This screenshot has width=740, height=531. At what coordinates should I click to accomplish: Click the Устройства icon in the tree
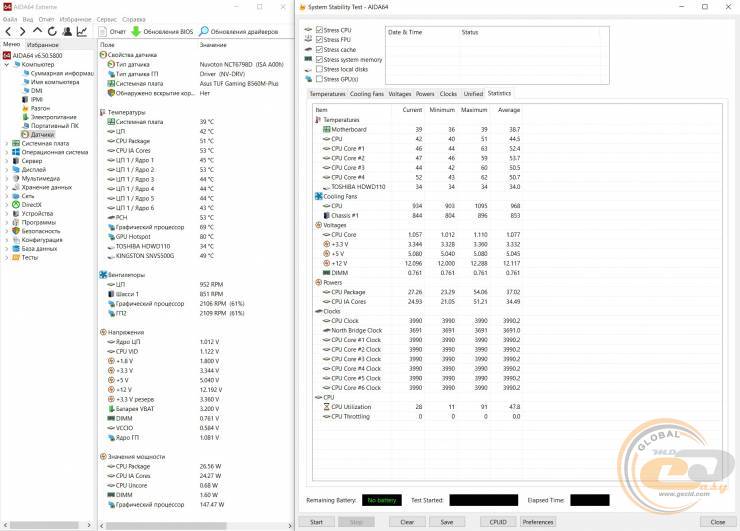(x=16, y=214)
